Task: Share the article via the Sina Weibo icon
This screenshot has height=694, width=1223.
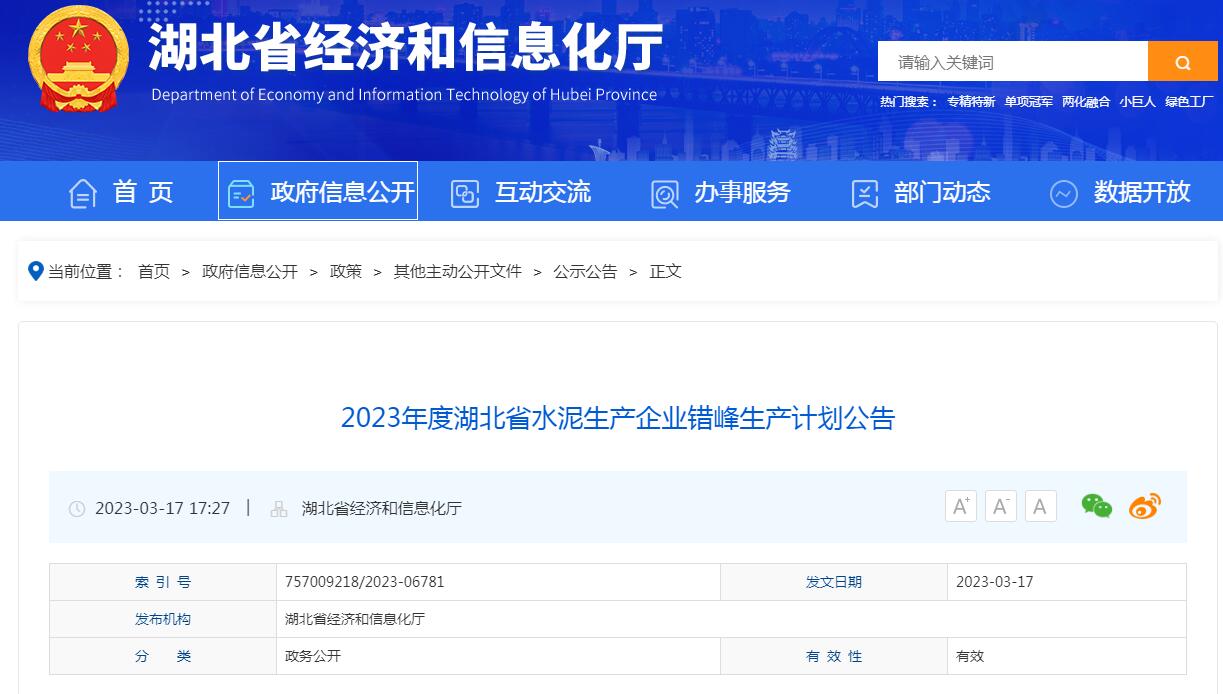Action: point(1144,506)
